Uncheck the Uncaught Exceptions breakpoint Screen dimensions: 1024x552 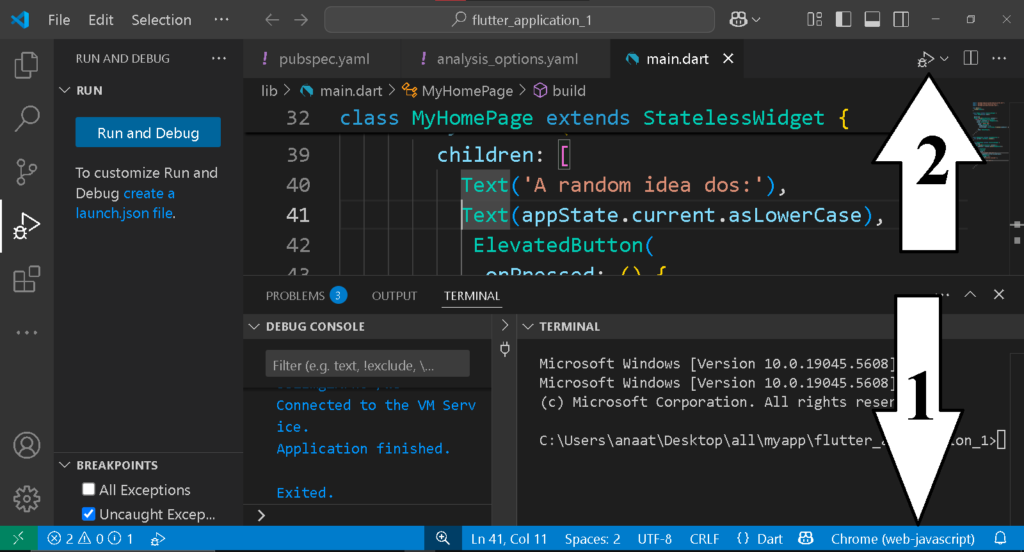tap(90, 514)
